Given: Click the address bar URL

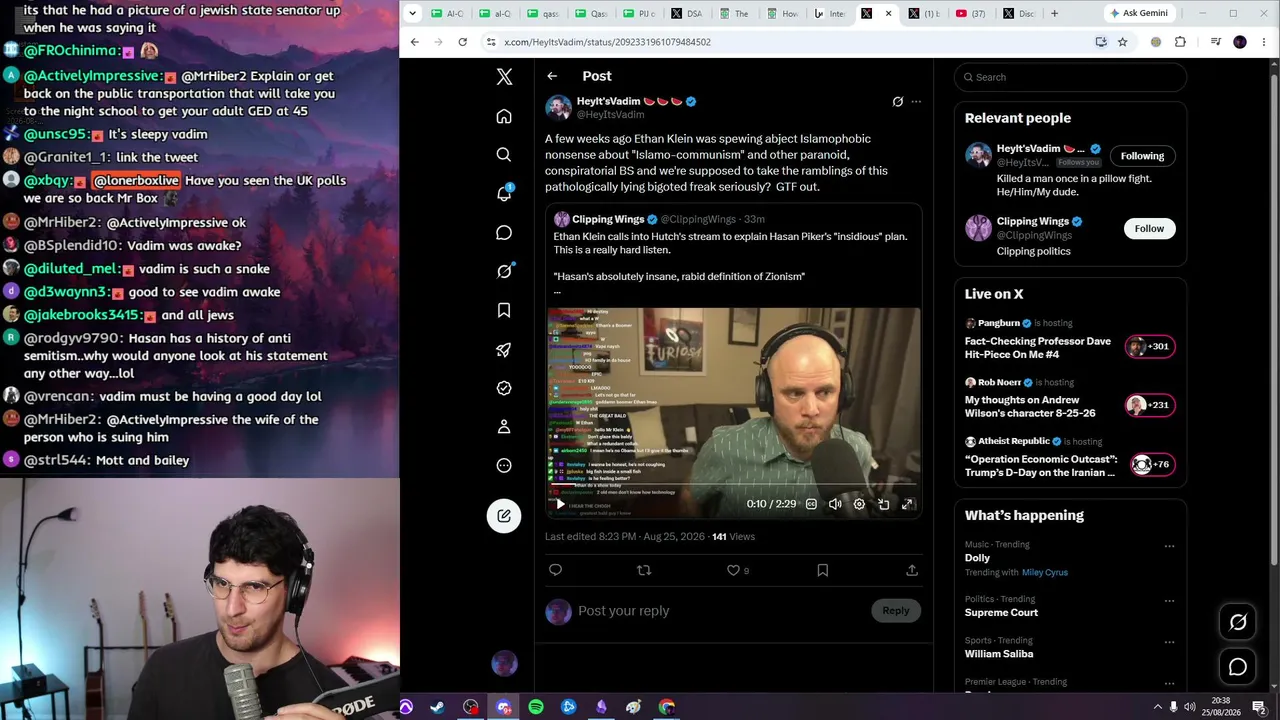Looking at the screenshot, I should point(607,42).
